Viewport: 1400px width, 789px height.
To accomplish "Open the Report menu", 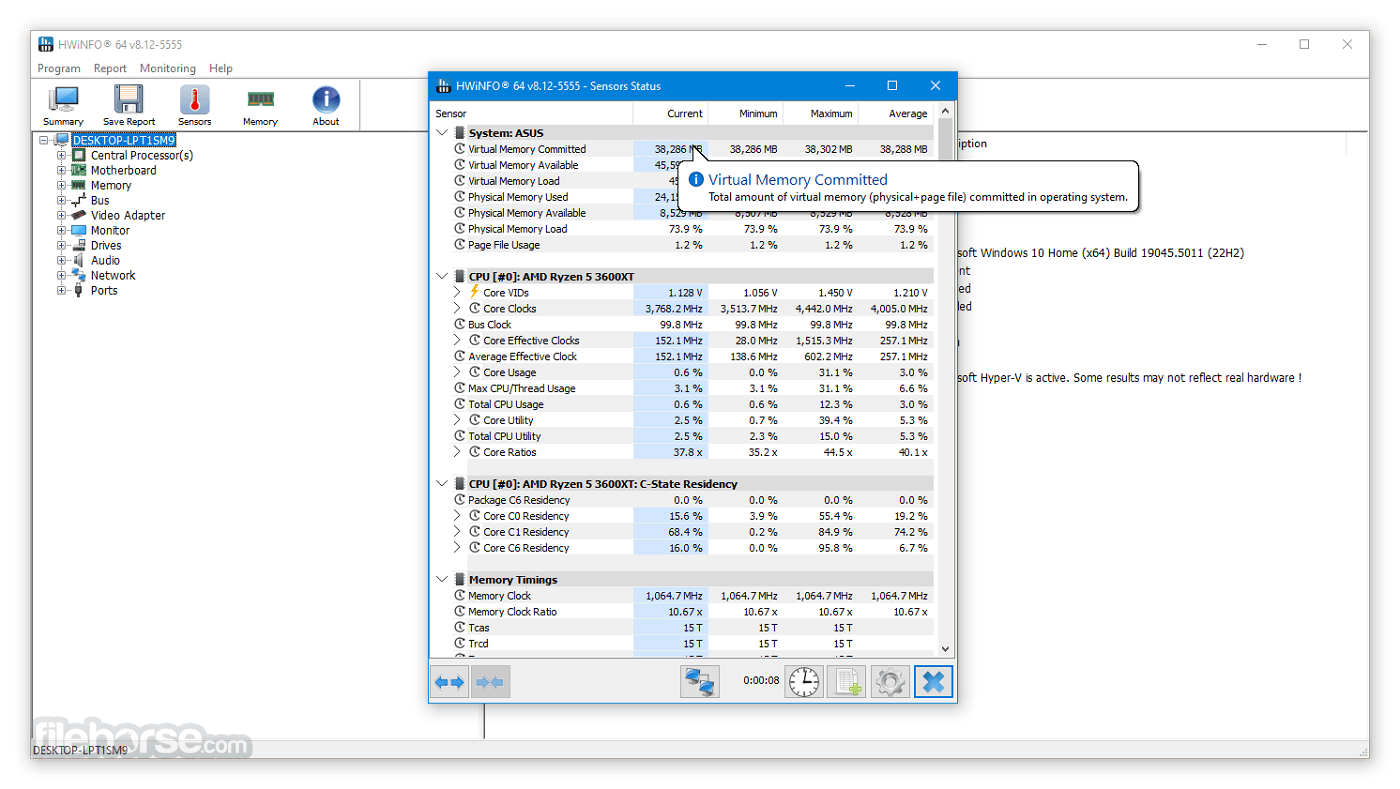I will tap(110, 69).
